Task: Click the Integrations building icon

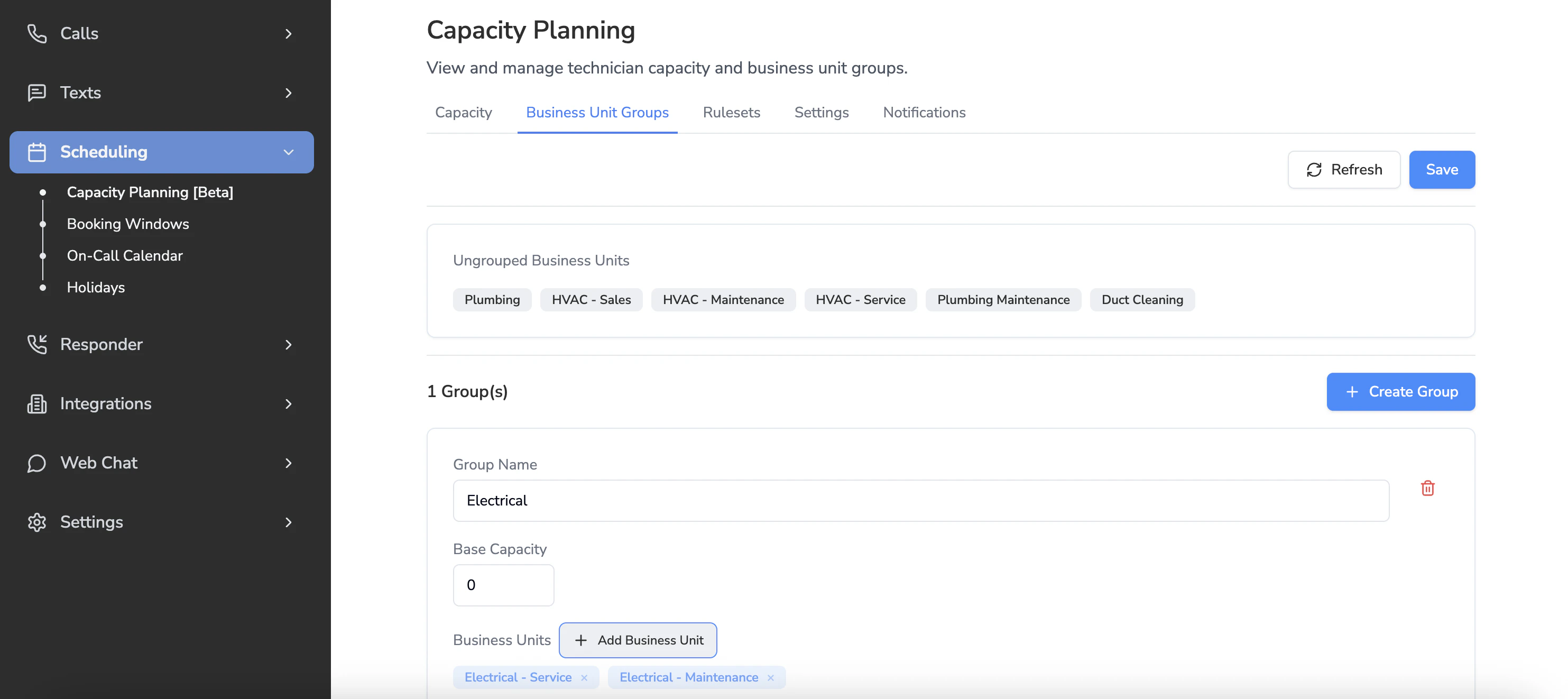Action: point(36,403)
